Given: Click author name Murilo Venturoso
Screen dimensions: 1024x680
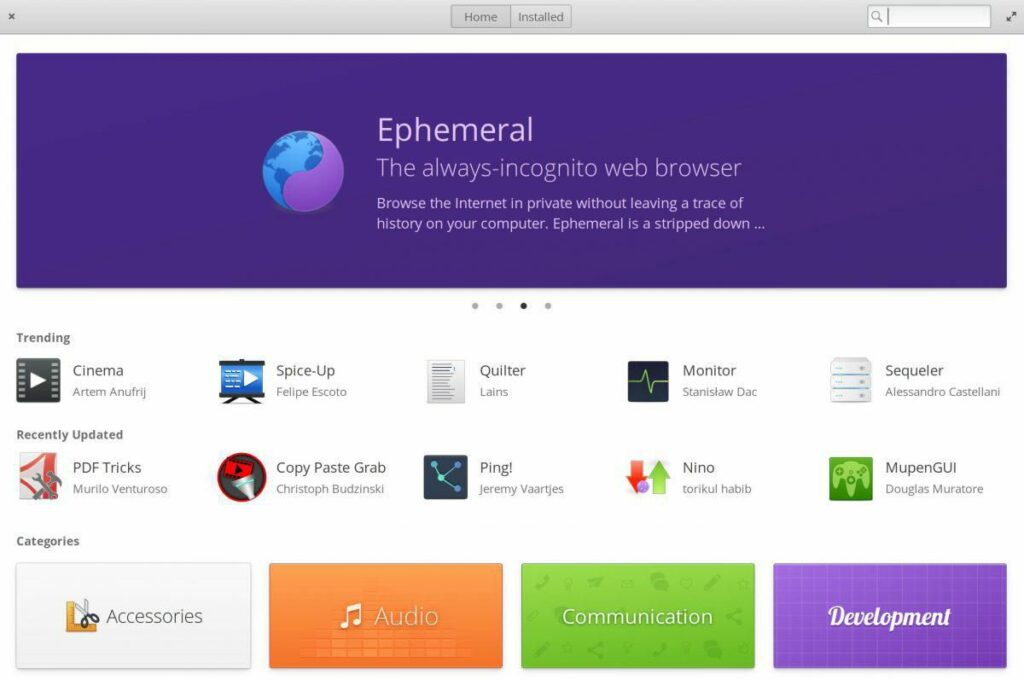Looking at the screenshot, I should pos(120,489).
